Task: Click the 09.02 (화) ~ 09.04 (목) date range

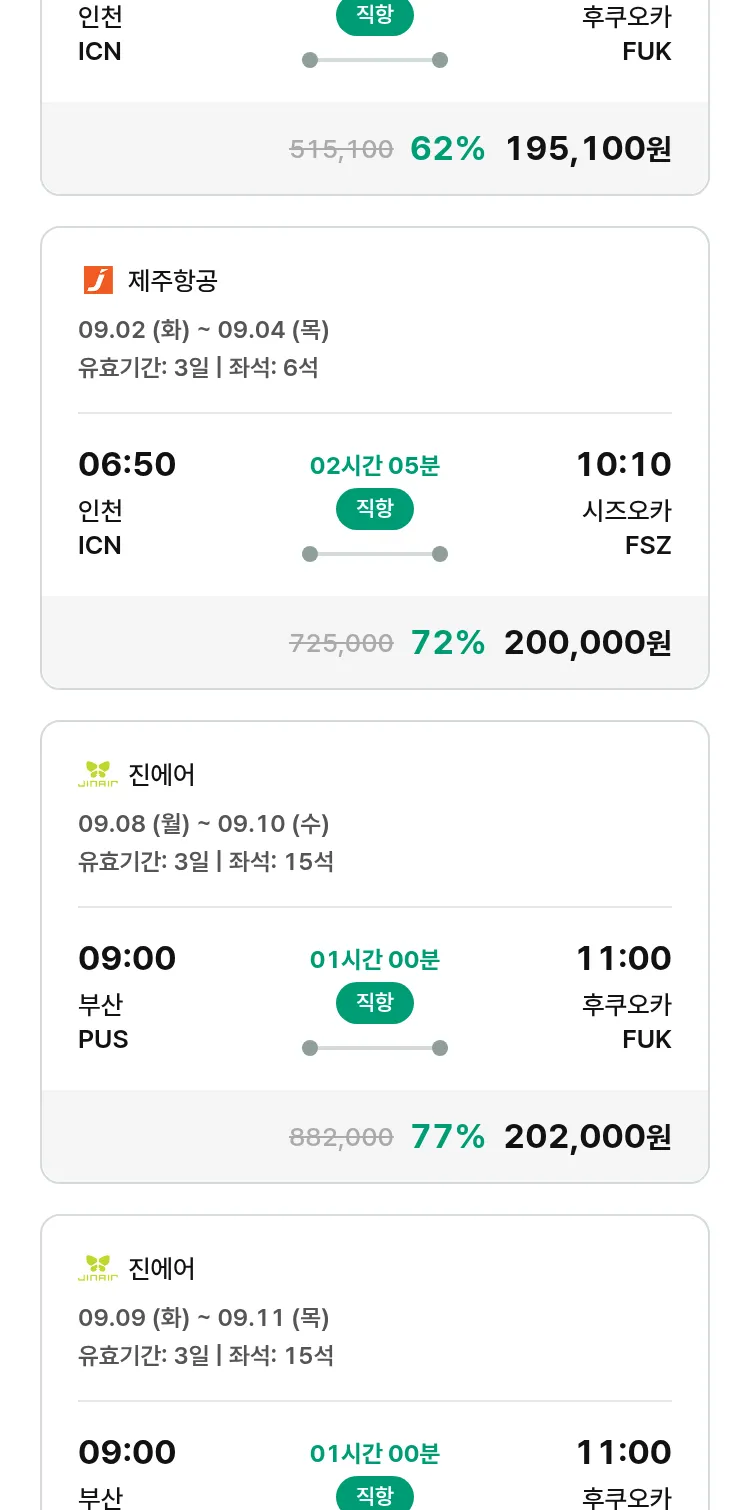Action: pos(204,330)
